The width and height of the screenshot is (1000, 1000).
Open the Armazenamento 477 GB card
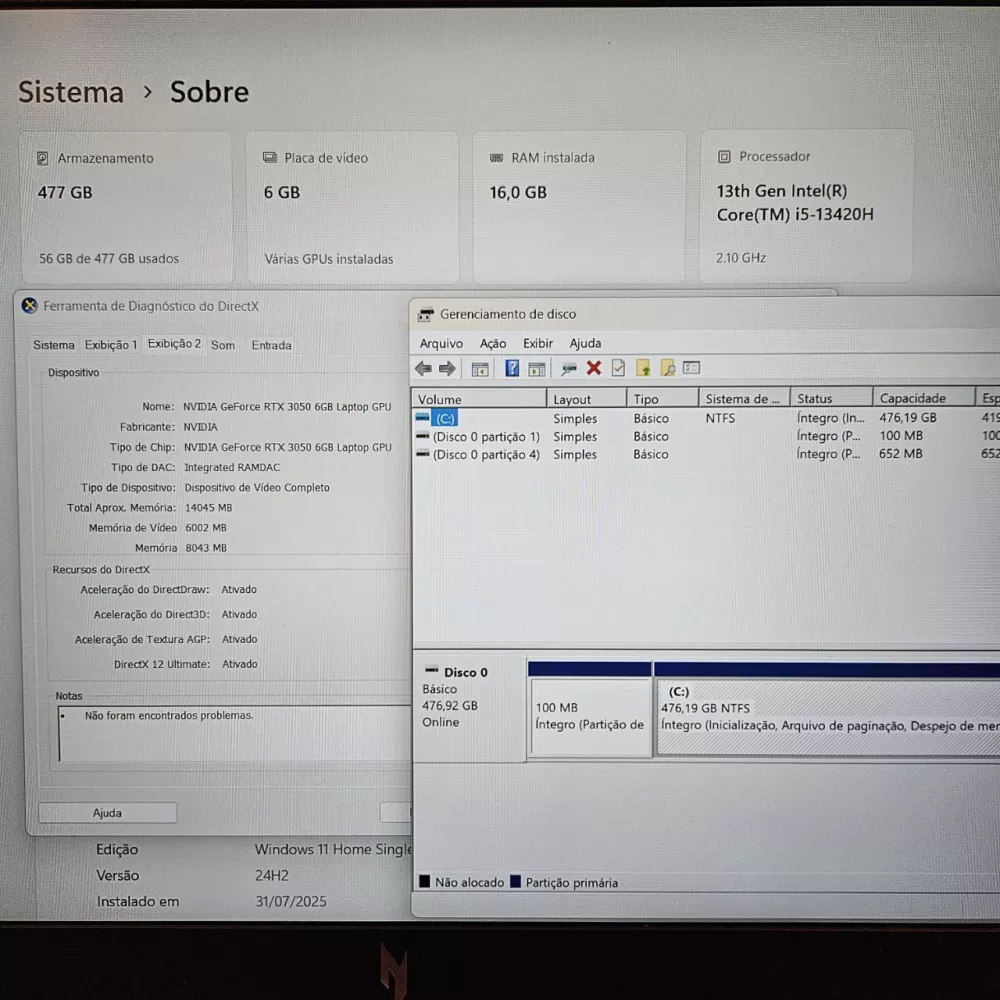pos(127,208)
